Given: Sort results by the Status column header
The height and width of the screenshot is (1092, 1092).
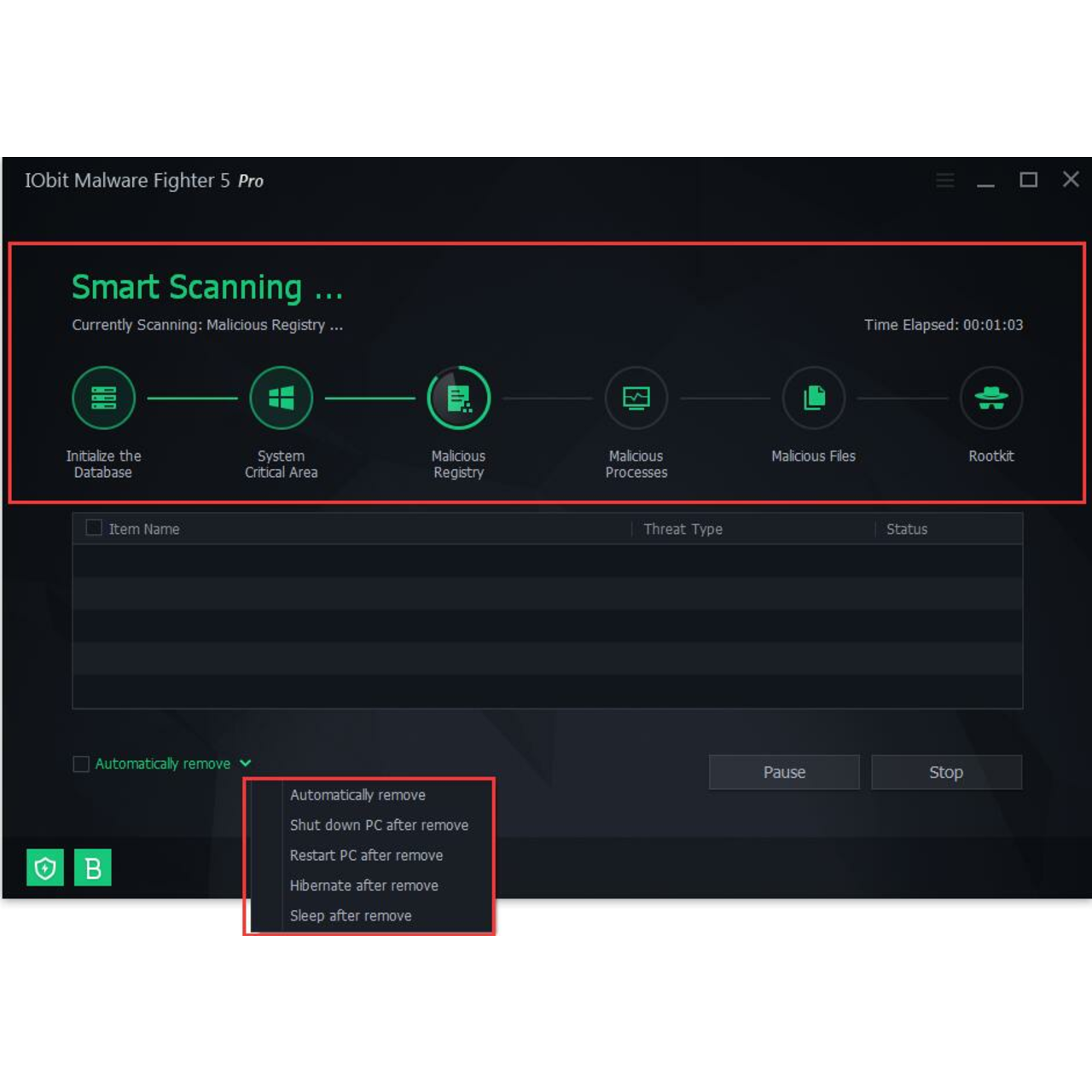Looking at the screenshot, I should click(906, 529).
